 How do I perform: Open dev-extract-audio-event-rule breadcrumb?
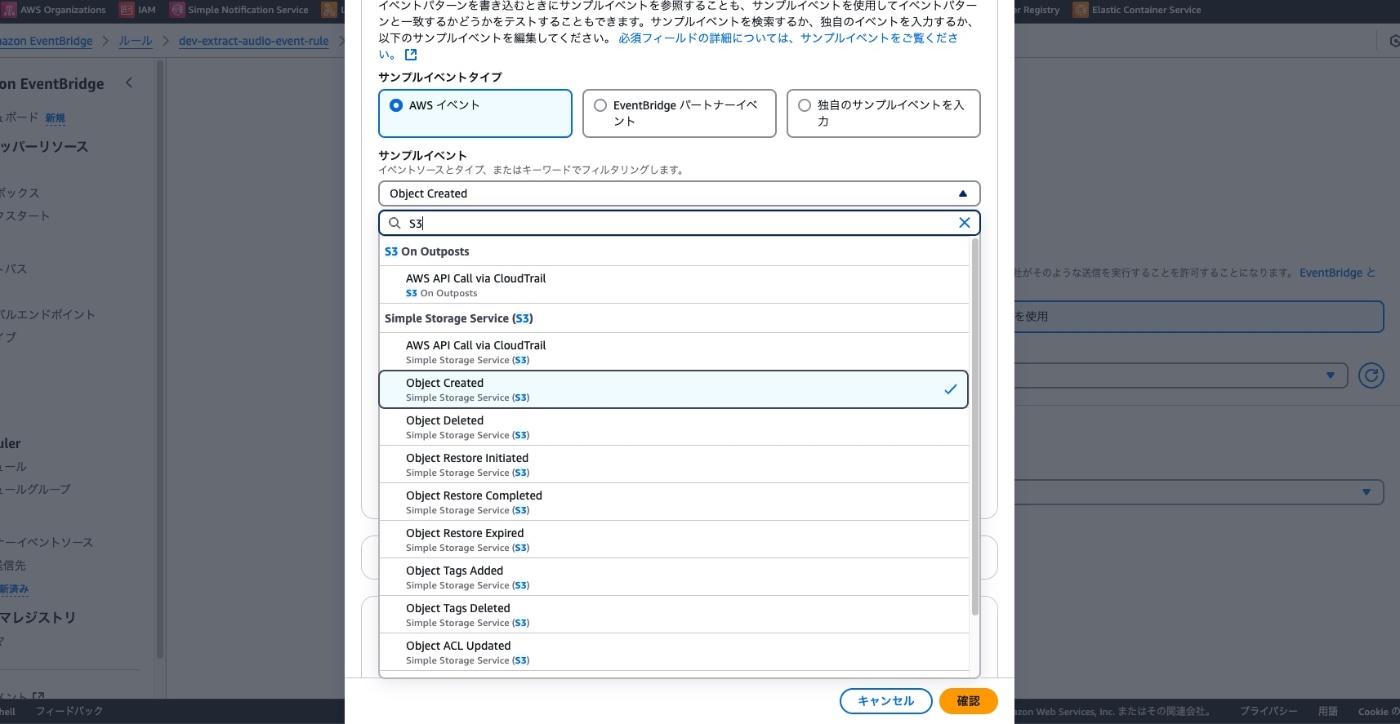pyautogui.click(x=252, y=41)
